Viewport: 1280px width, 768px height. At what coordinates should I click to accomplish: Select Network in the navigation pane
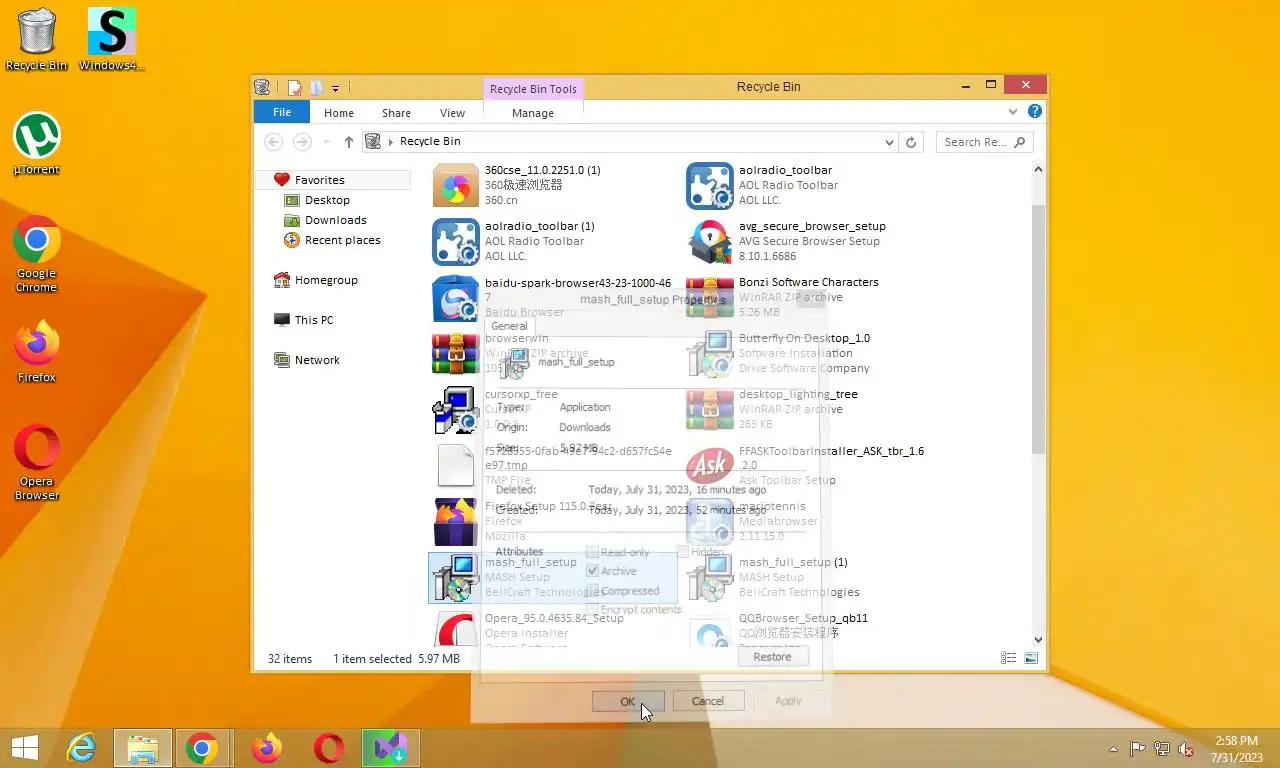pos(317,360)
